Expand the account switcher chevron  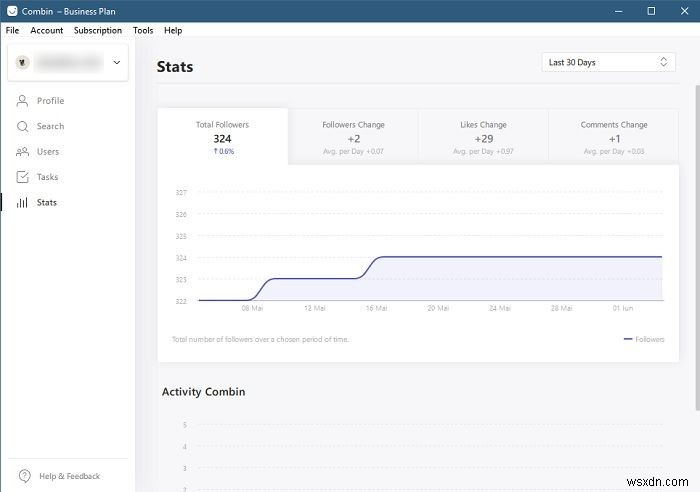tap(116, 62)
